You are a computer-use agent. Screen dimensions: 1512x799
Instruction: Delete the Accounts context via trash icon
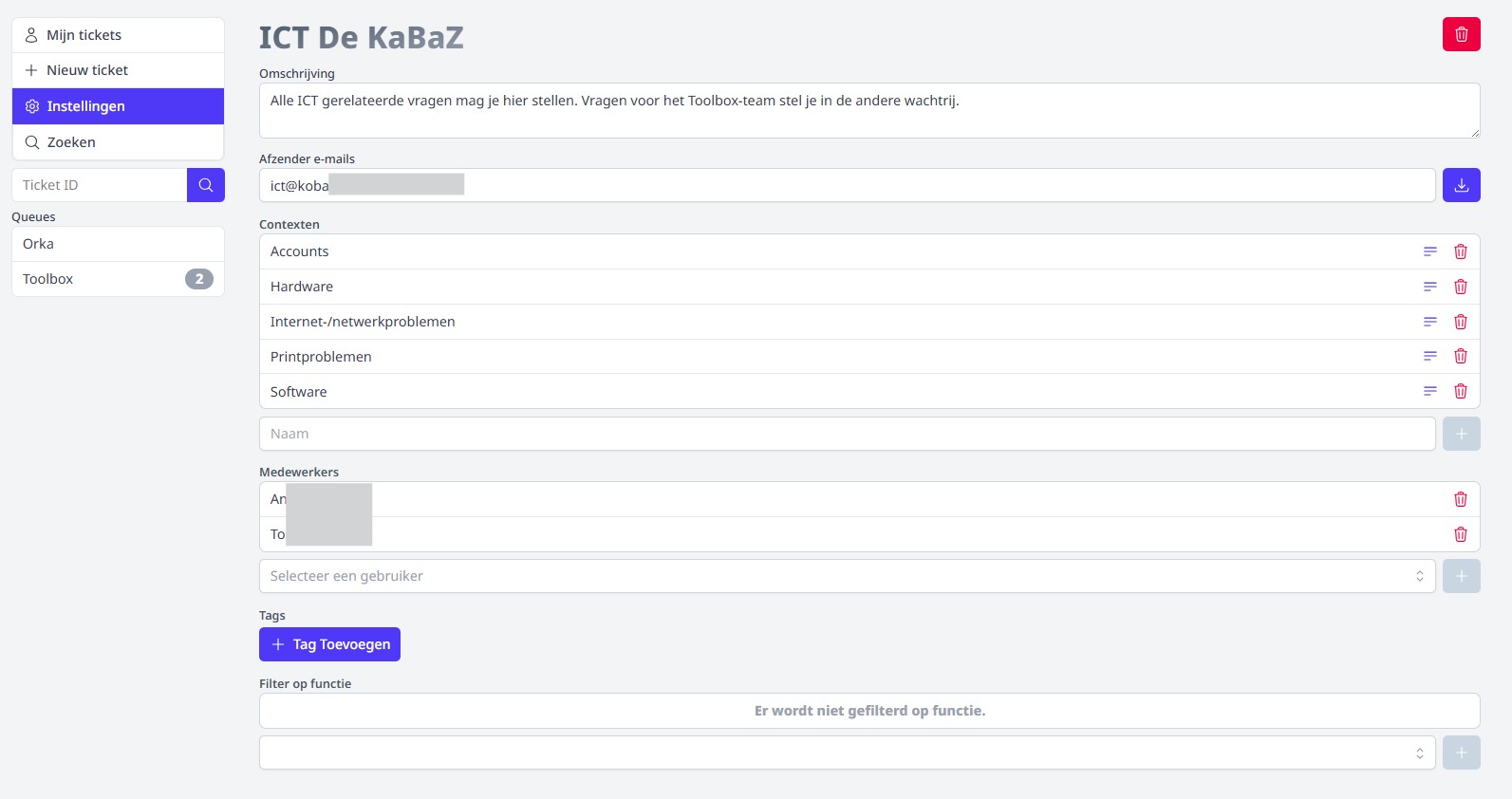(1461, 251)
